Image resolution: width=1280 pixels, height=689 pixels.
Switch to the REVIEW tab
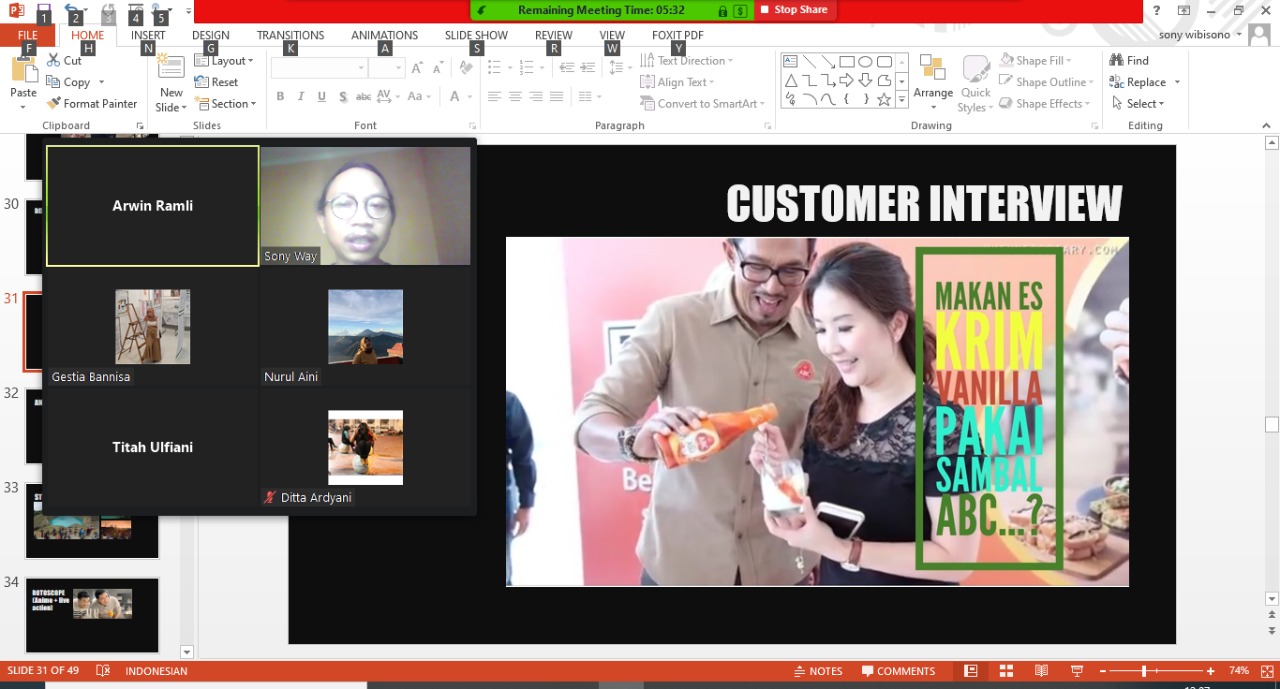[553, 35]
